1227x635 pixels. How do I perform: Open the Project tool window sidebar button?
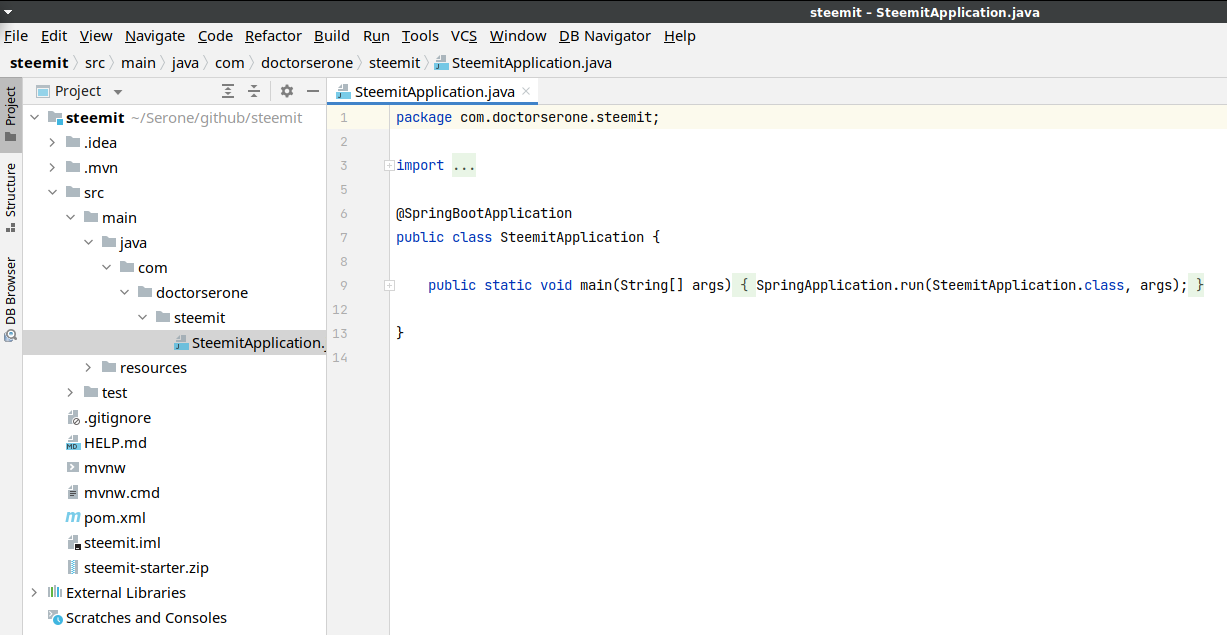11,115
